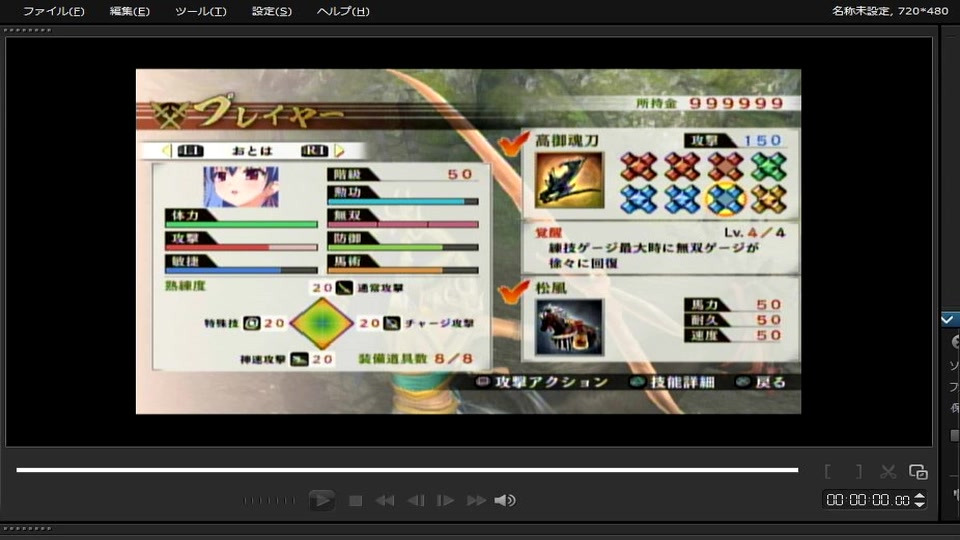
Task: Click the 高御魂刀 weapon name in preview
Action: click(x=567, y=141)
